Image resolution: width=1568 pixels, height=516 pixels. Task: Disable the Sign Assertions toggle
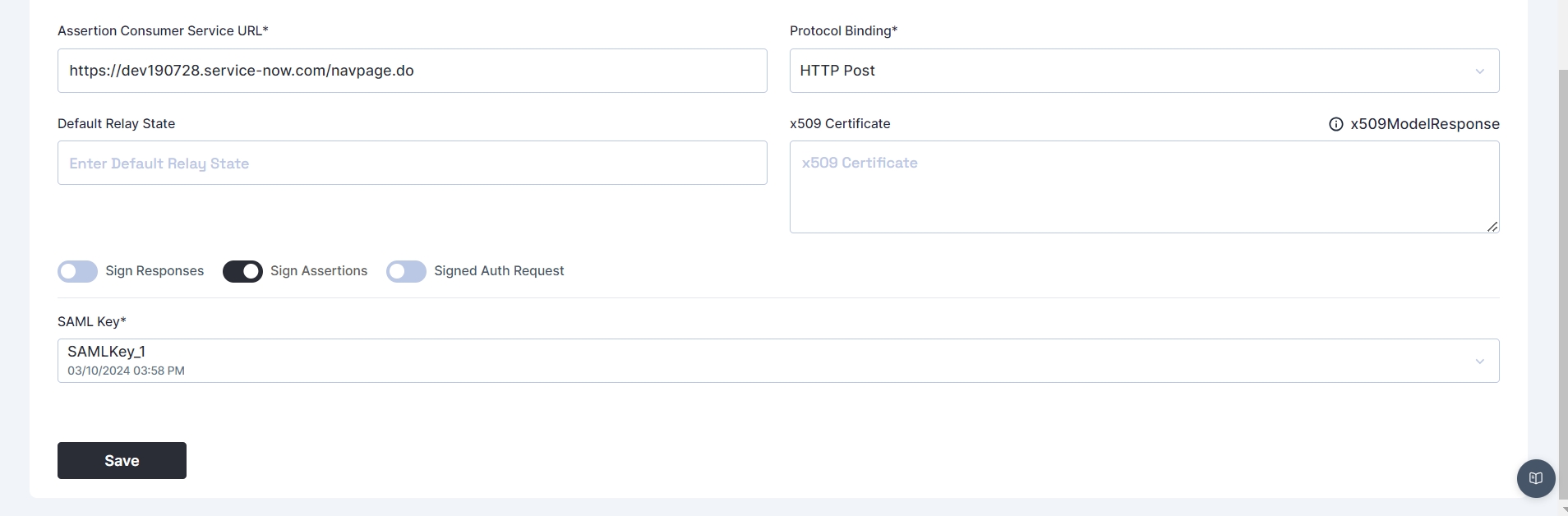(242, 271)
